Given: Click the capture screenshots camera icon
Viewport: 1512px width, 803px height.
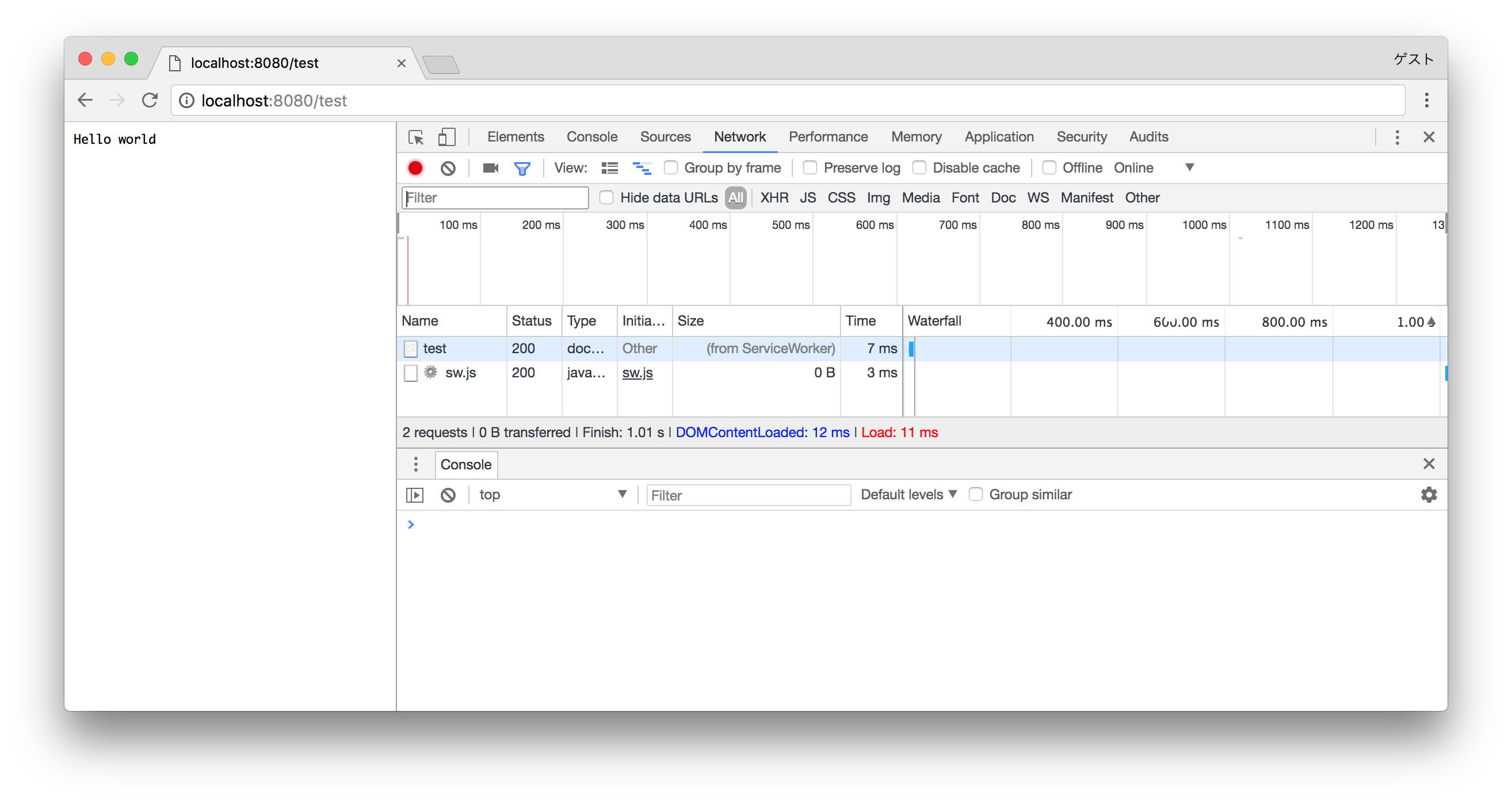Looking at the screenshot, I should [490, 168].
